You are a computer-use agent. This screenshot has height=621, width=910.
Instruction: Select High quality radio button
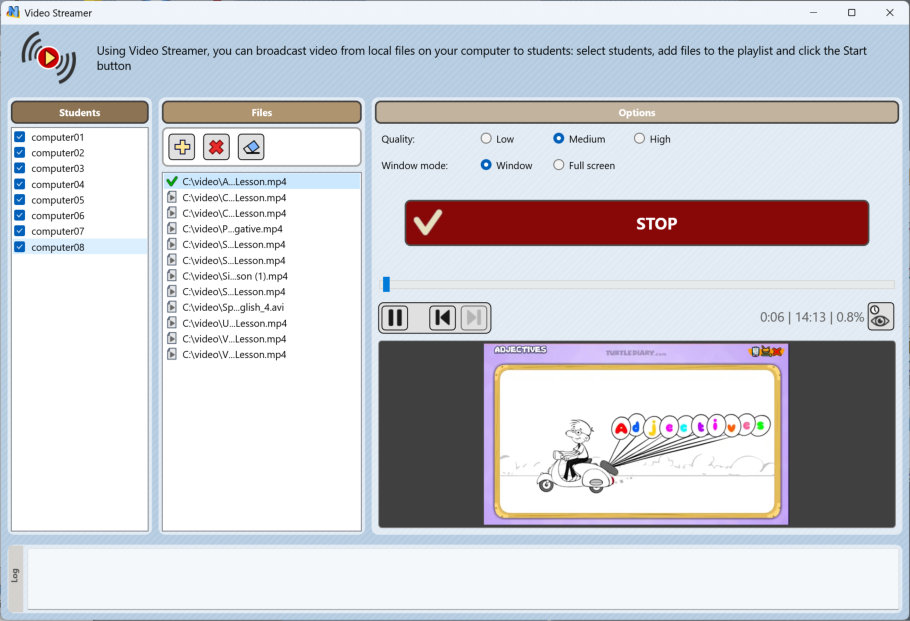(640, 139)
